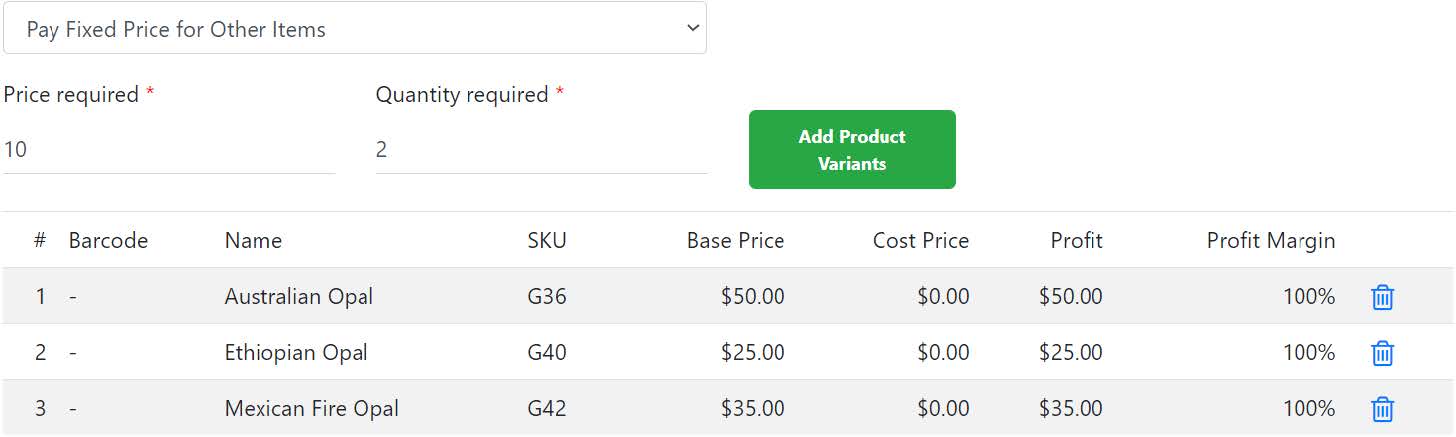Delete the Australian Opal row
1456x437 pixels.
coord(1382,297)
